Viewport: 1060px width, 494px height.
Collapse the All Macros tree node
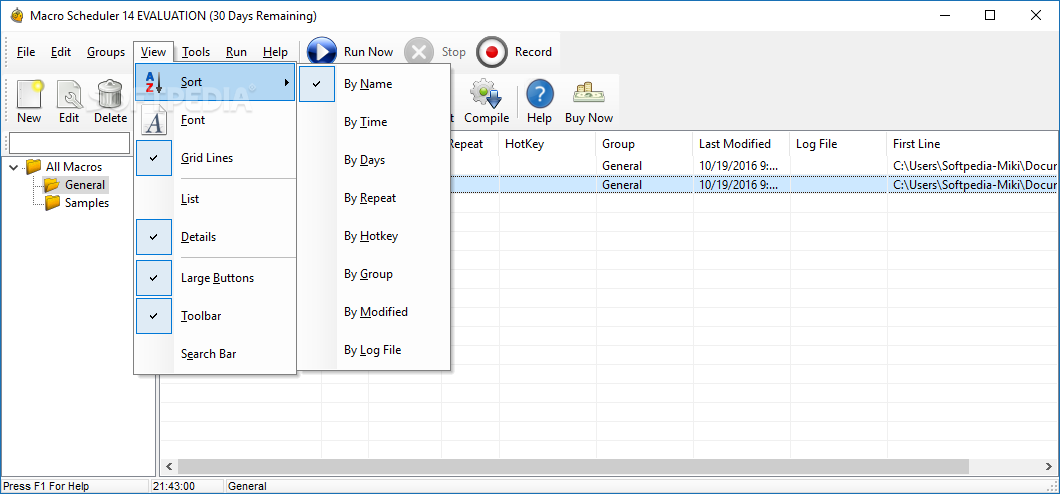[x=14, y=166]
